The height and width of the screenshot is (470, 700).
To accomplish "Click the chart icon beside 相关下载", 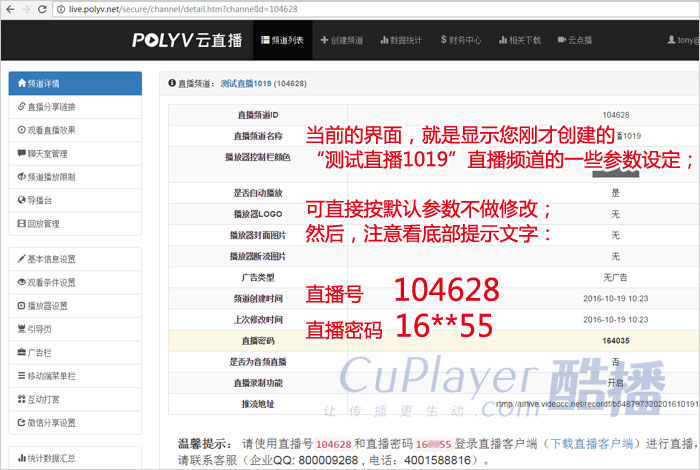I will click(503, 40).
